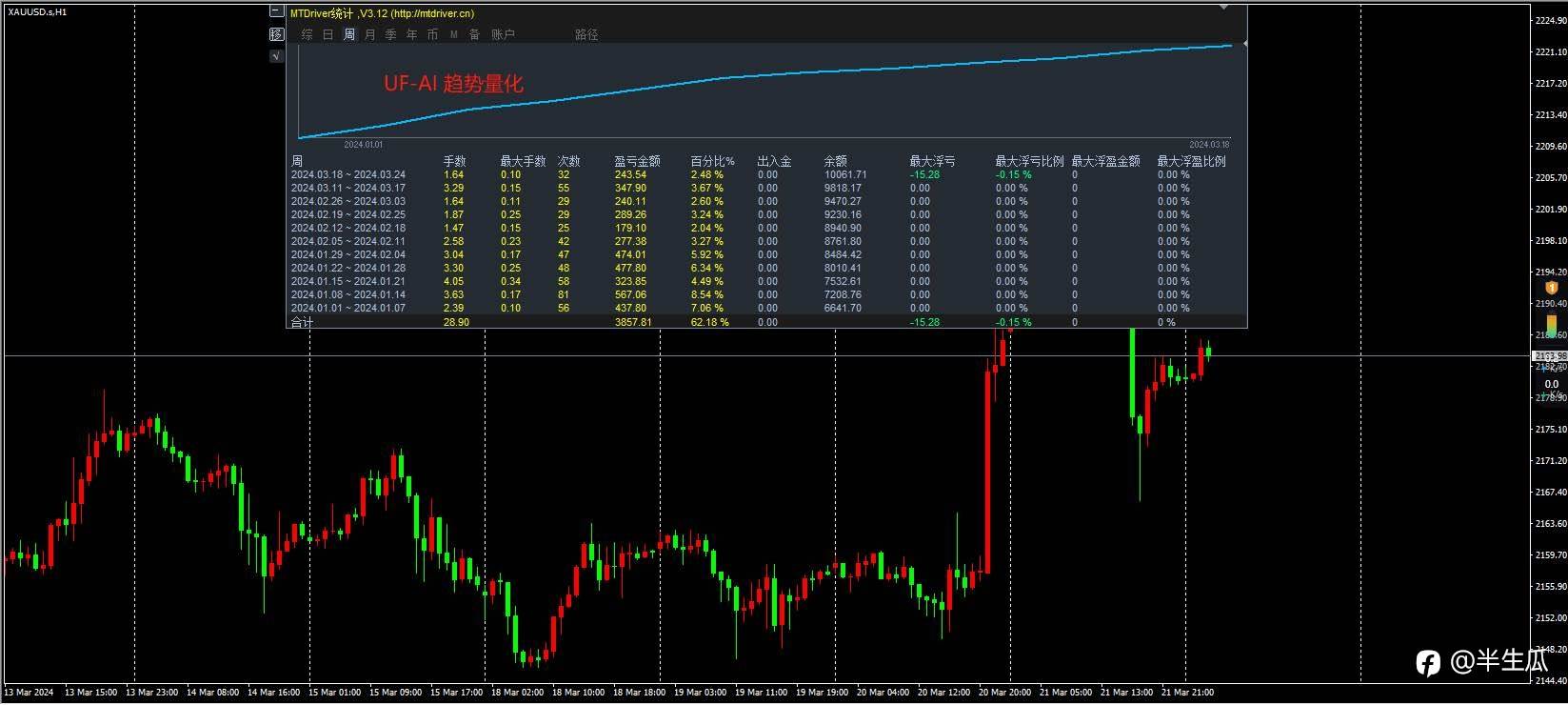
Task: Switch to the 日 daily tab
Action: coord(327,34)
